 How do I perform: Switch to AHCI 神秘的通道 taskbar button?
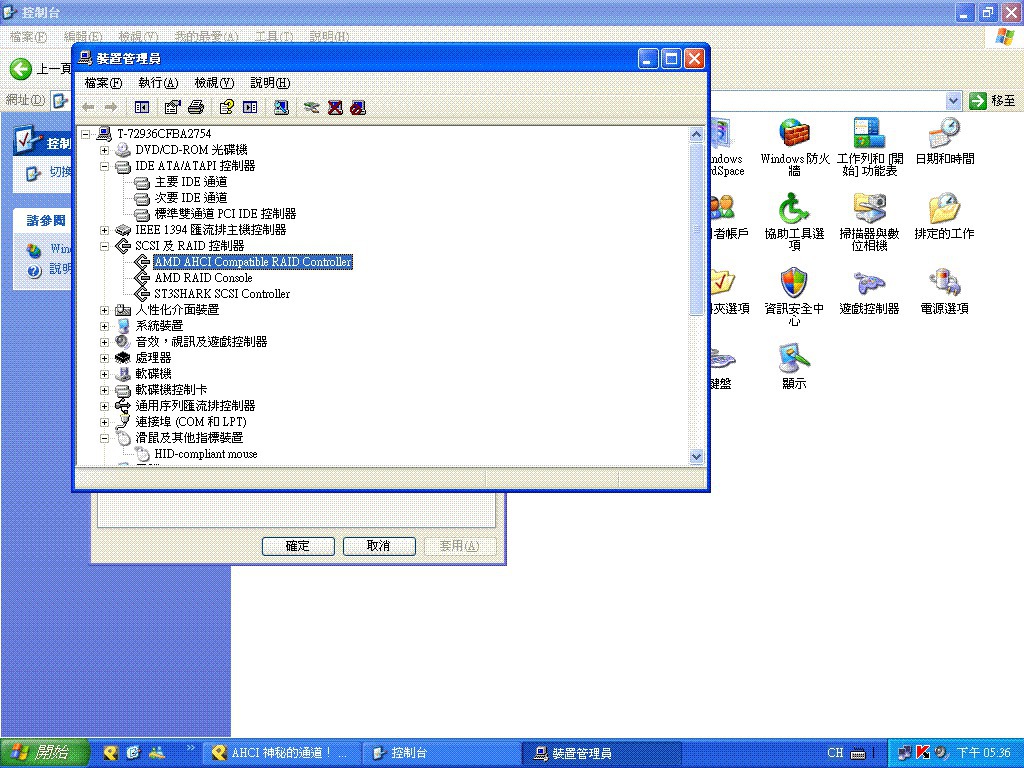[281, 753]
